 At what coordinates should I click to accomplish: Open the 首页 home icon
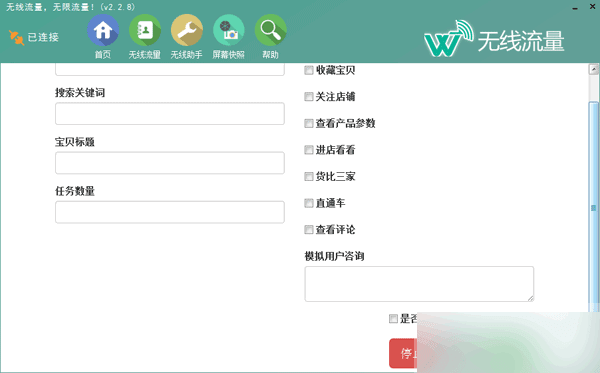coord(103,30)
